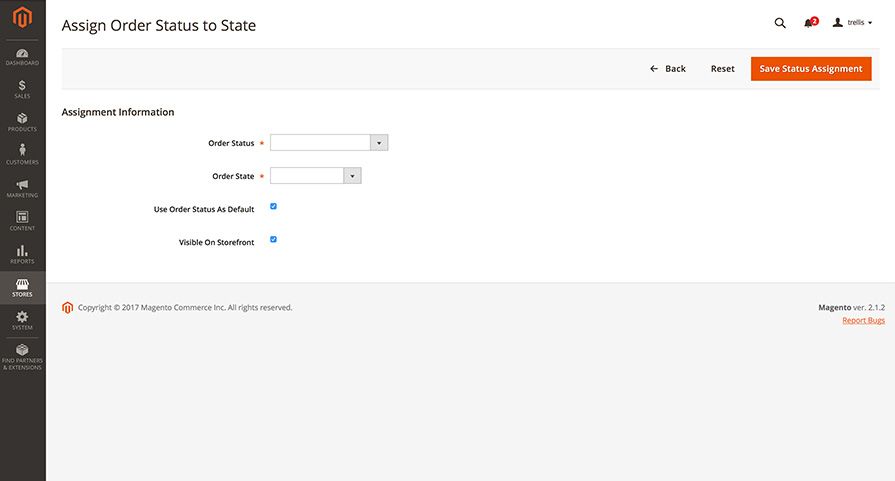The image size is (895, 481).
Task: Open the System sidebar menu
Action: (x=22, y=321)
